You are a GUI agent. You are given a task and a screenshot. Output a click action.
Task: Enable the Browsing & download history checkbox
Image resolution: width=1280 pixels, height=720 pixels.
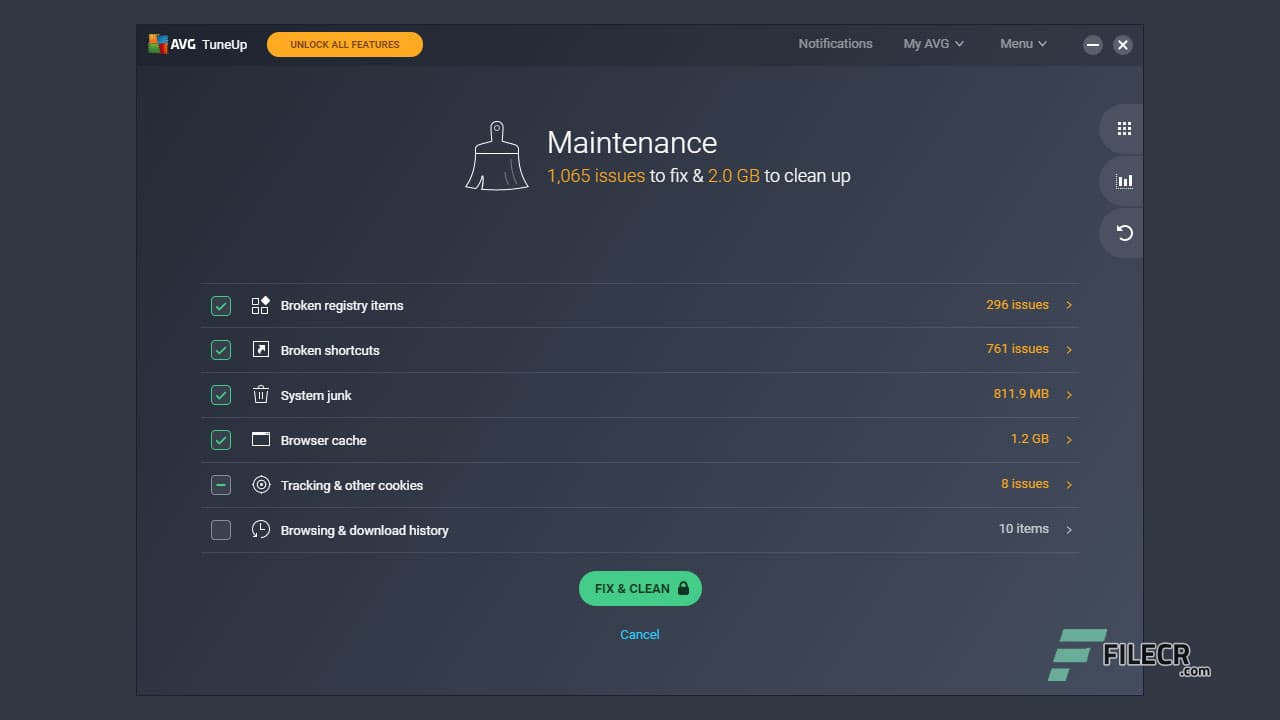tap(221, 530)
